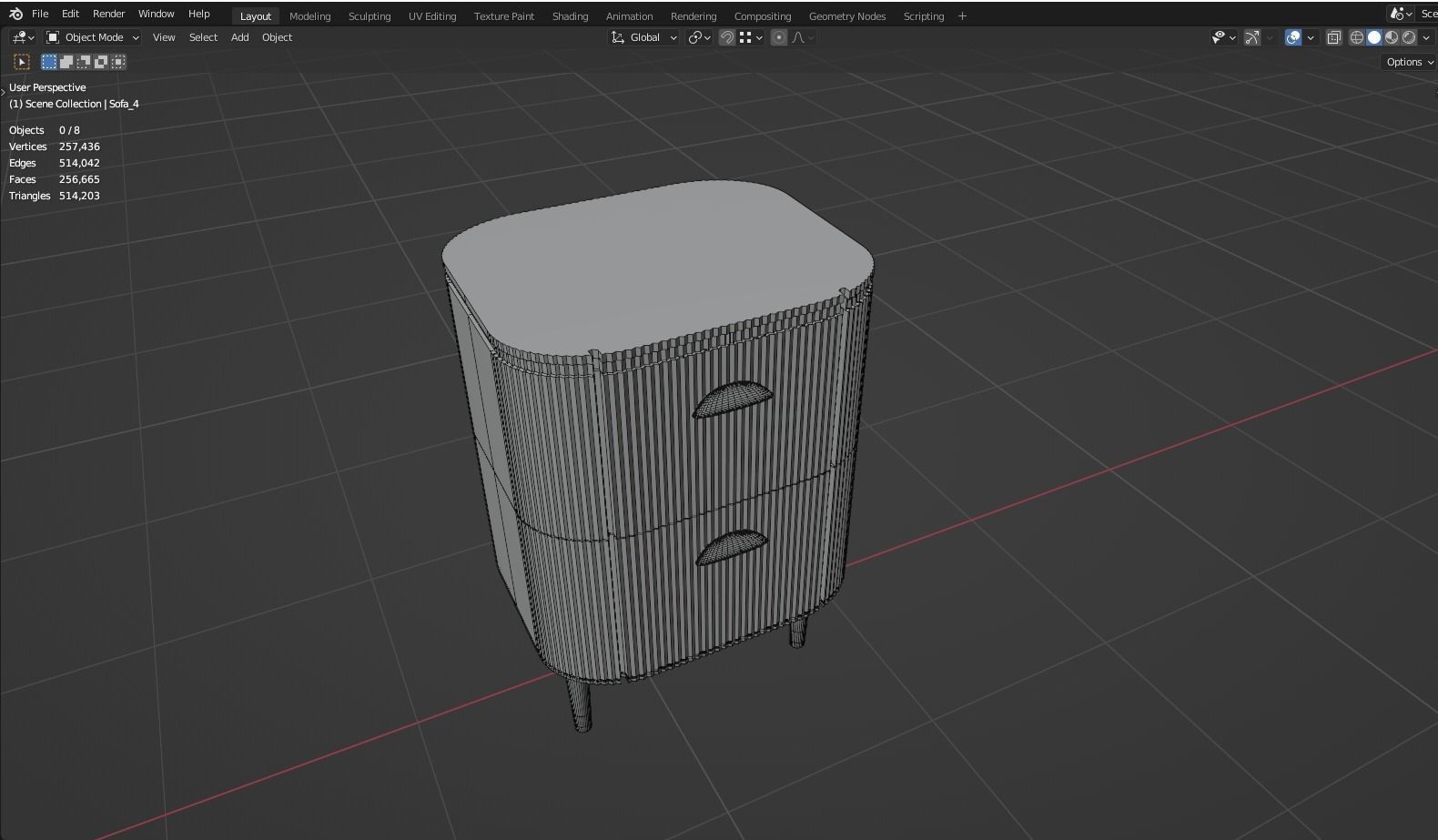
Task: Switch to rendered viewport shading
Action: pos(1409,37)
